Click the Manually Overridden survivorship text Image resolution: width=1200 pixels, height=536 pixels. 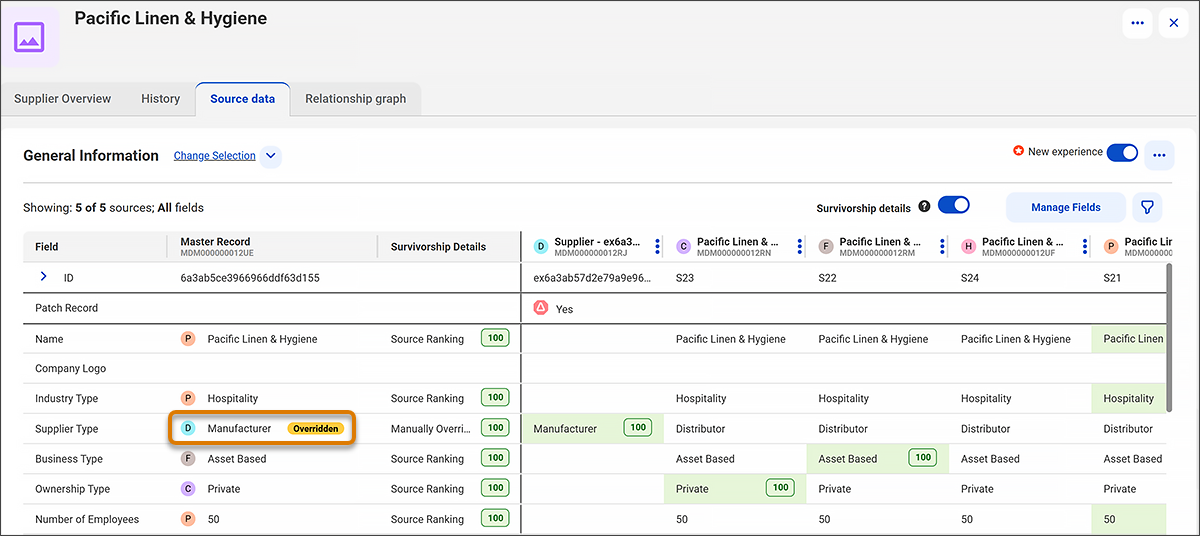pyautogui.click(x=431, y=429)
